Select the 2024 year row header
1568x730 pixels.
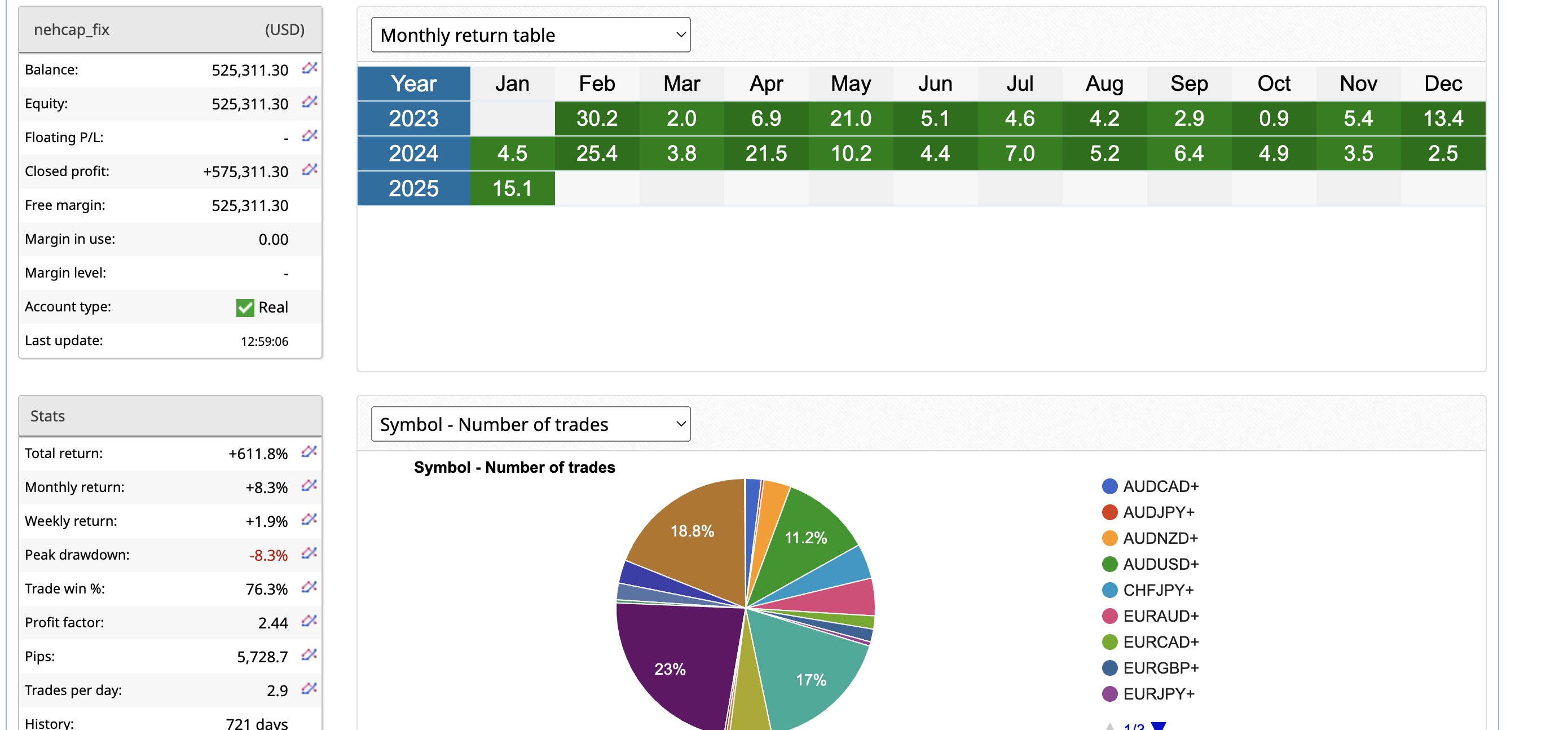[413, 153]
